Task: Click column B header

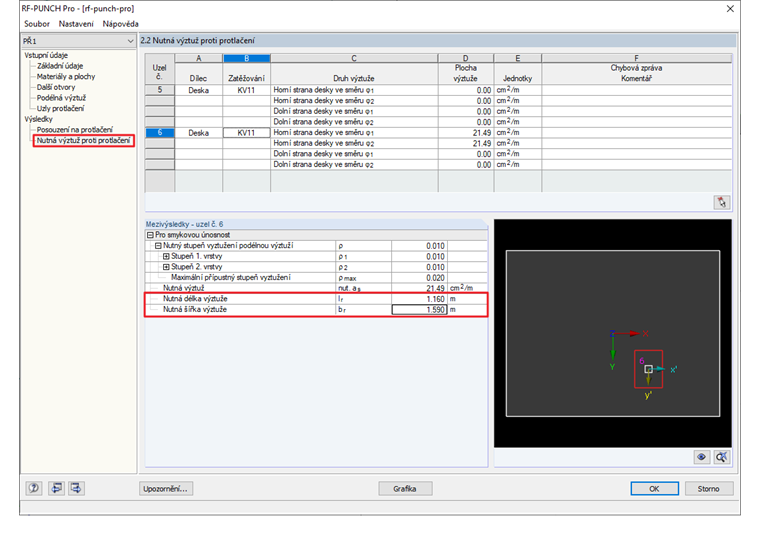Action: point(247,58)
